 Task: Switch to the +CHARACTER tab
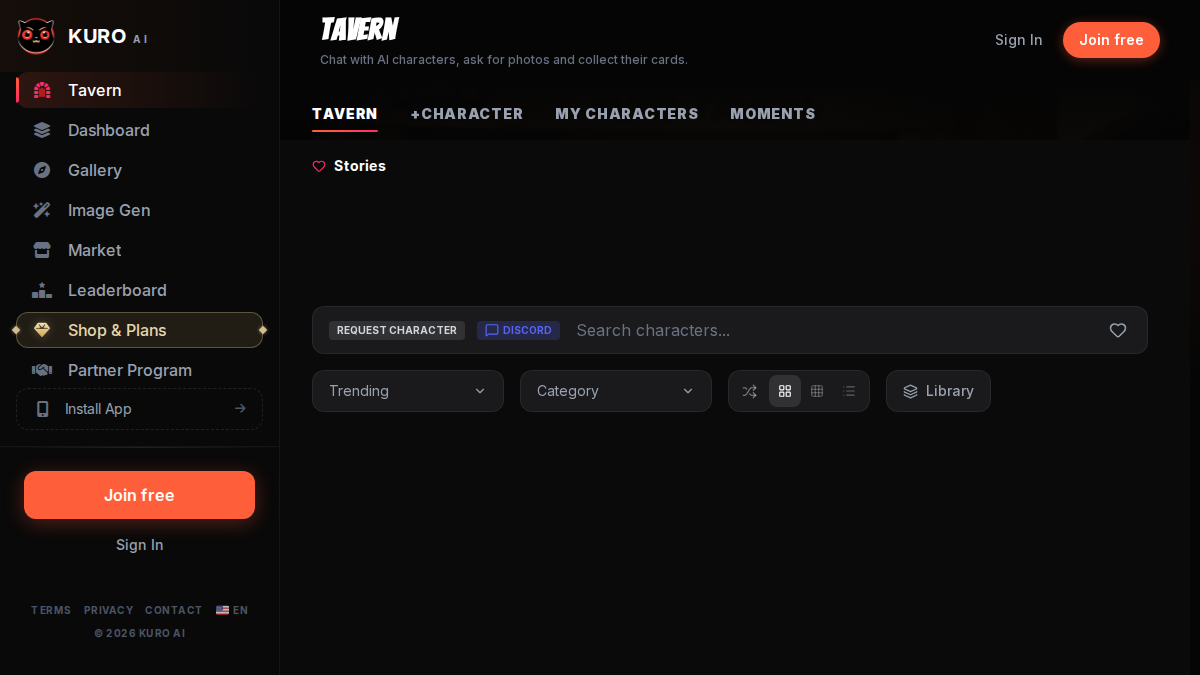pyautogui.click(x=467, y=114)
